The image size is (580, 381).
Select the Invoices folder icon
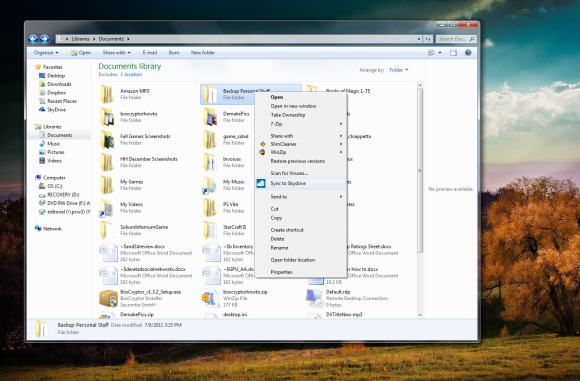[x=210, y=162]
